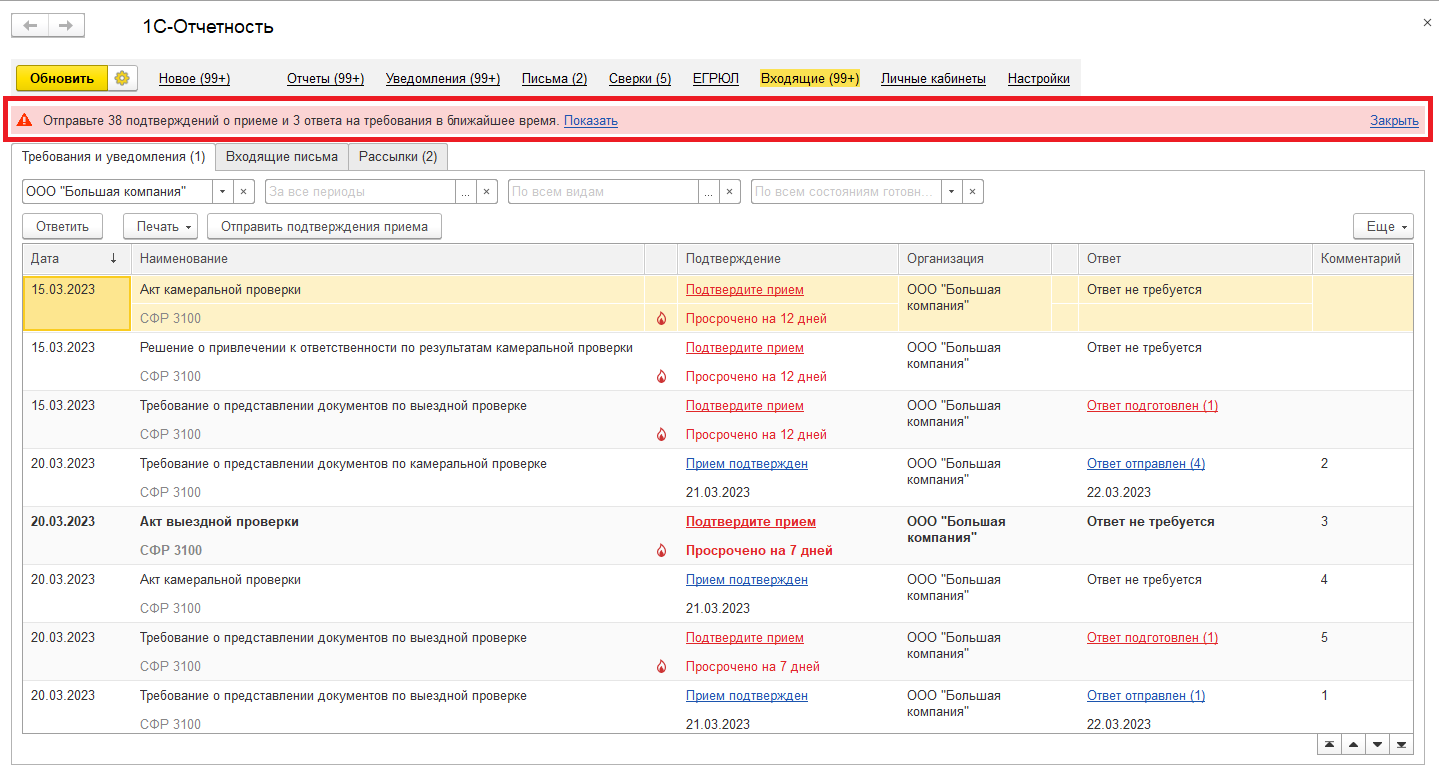Clear the period filter with X
The width and height of the screenshot is (1439, 773).
(x=487, y=191)
